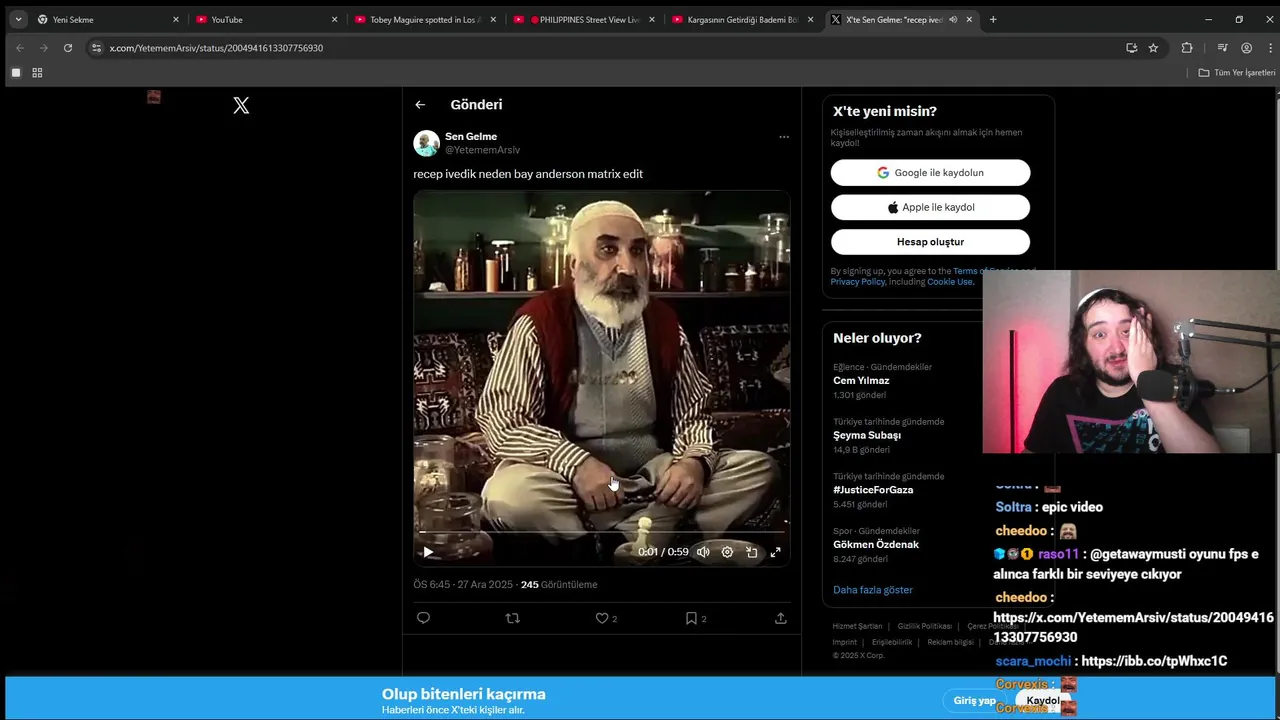
Task: Open Cem Yılmaz trending topic
Action: pos(861,381)
